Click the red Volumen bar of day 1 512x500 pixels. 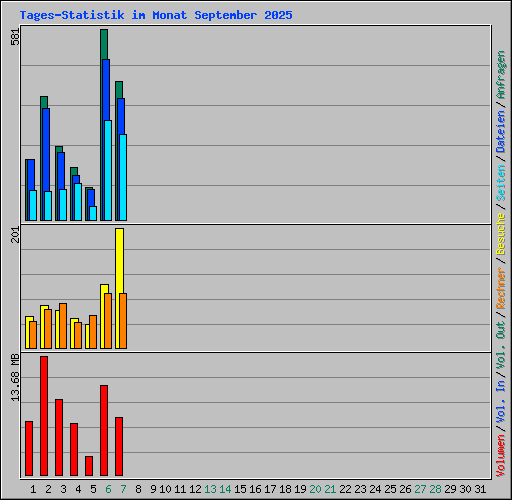click(29, 448)
